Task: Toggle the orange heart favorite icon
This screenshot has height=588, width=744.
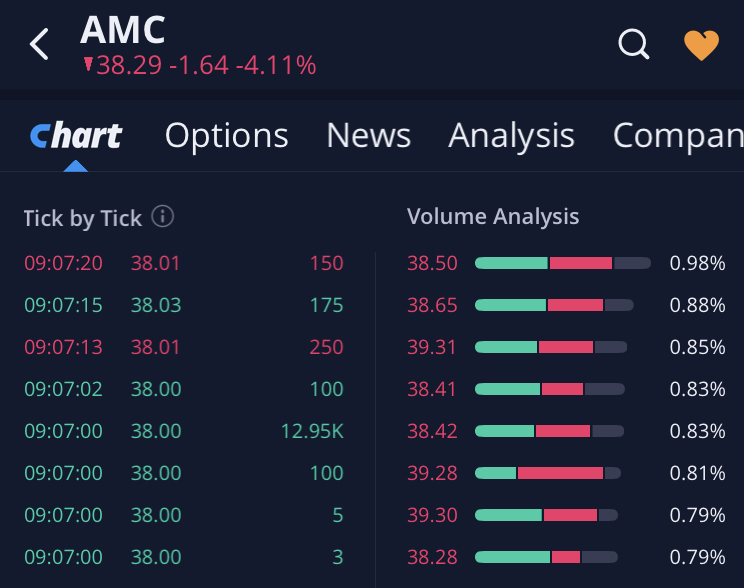Action: click(x=701, y=45)
